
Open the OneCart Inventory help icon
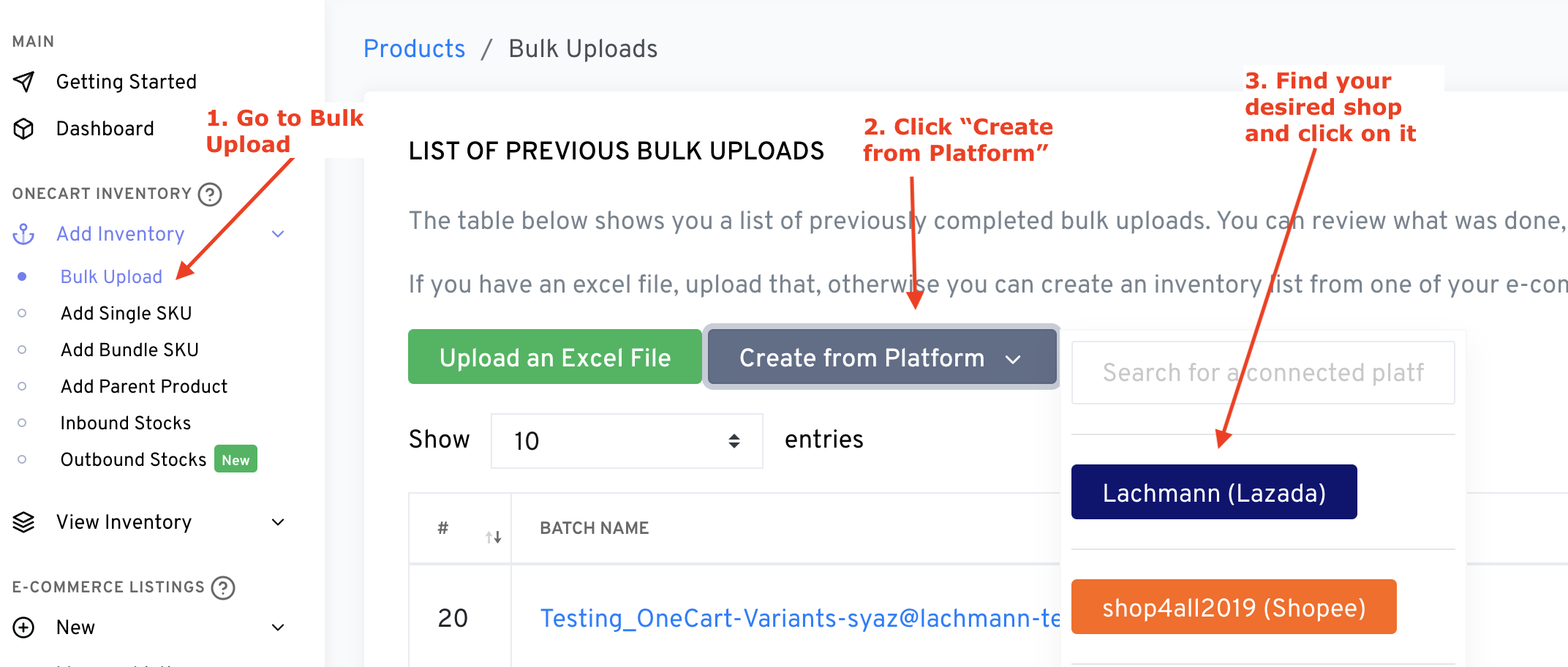pos(210,194)
